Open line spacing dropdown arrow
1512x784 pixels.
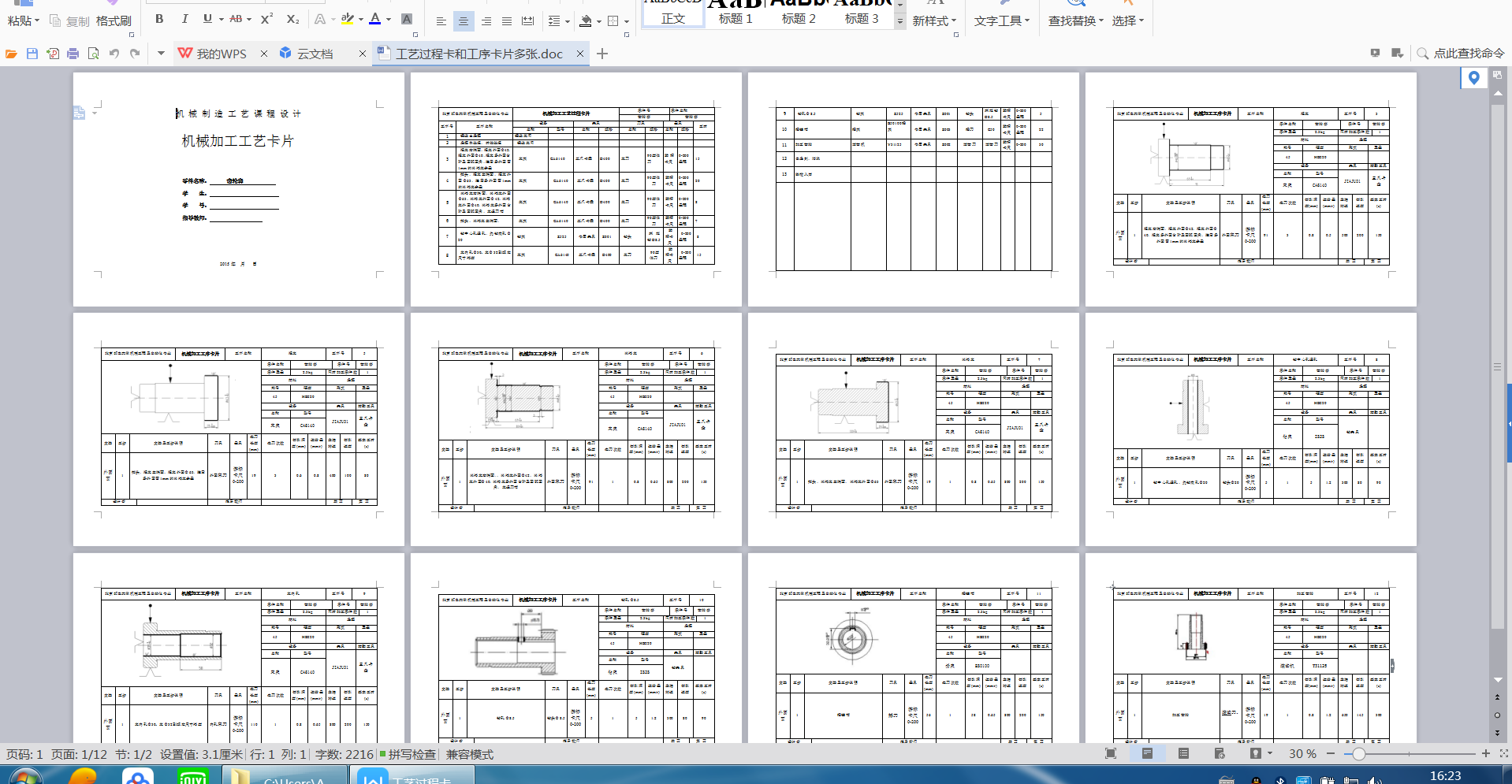[568, 22]
